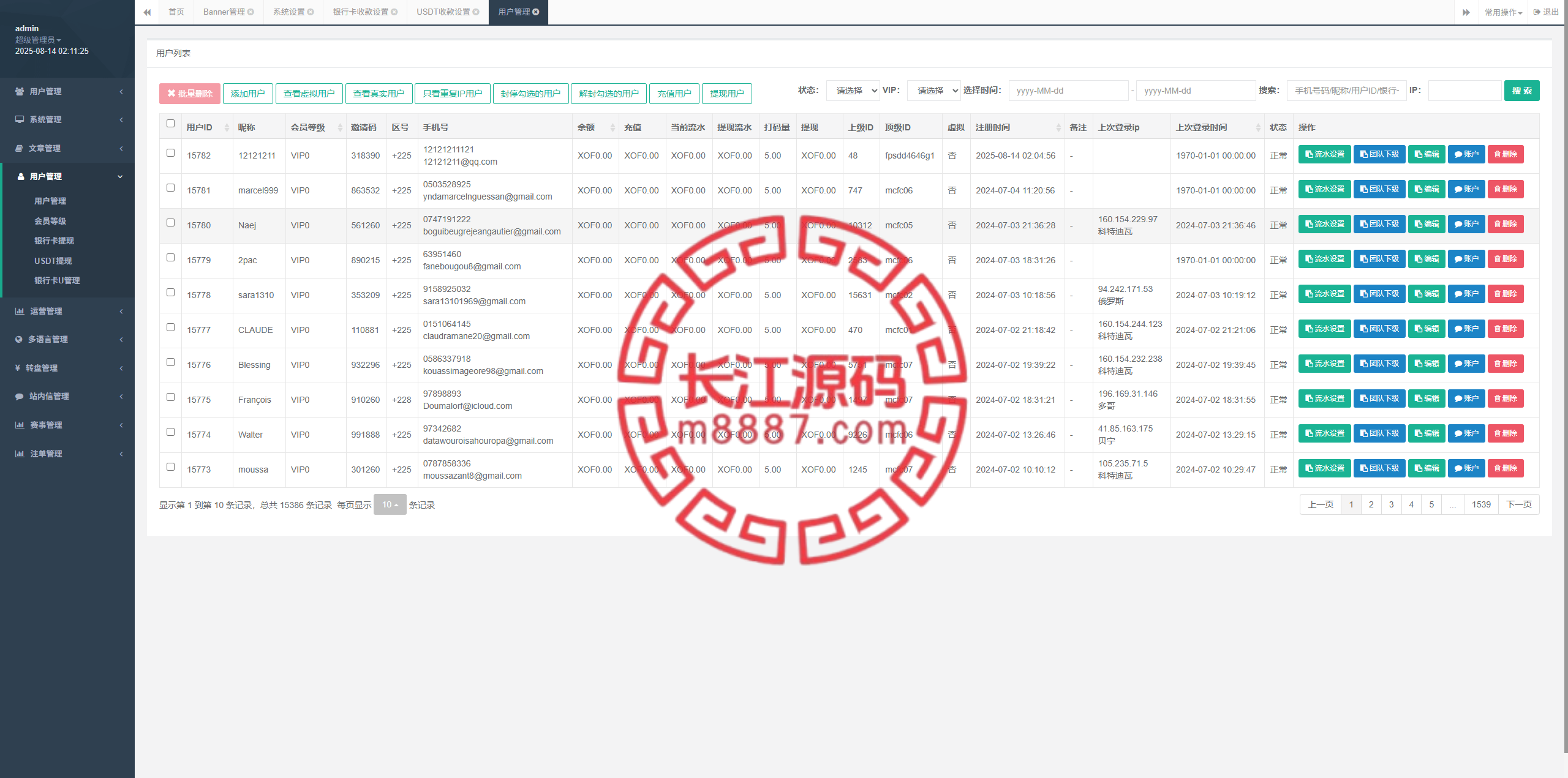Check the box for user 15782
The height and width of the screenshot is (778, 1568).
[x=171, y=153]
